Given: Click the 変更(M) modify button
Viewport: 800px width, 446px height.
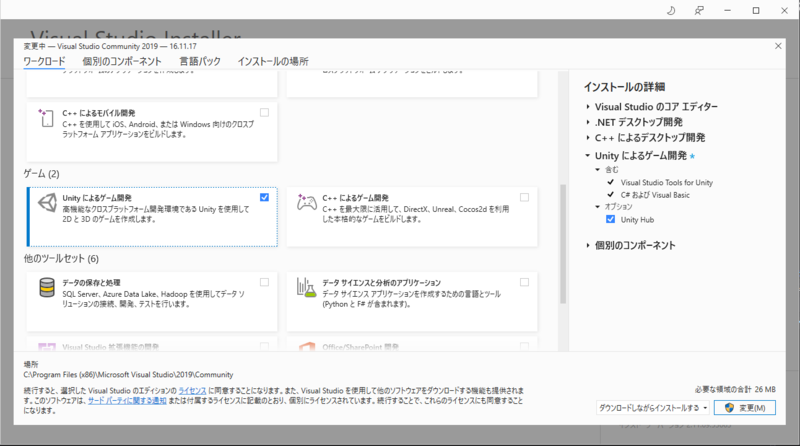Looking at the screenshot, I should [745, 408].
